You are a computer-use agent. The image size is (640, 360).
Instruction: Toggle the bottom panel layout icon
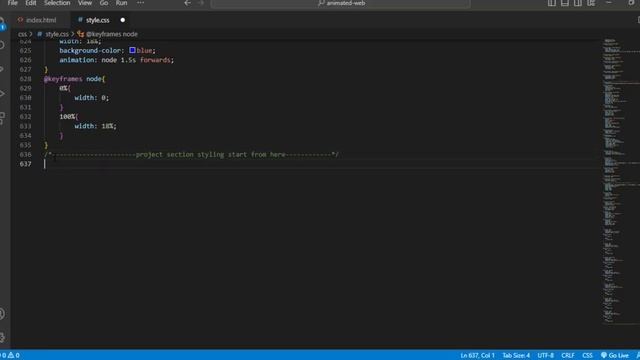(x=565, y=3)
